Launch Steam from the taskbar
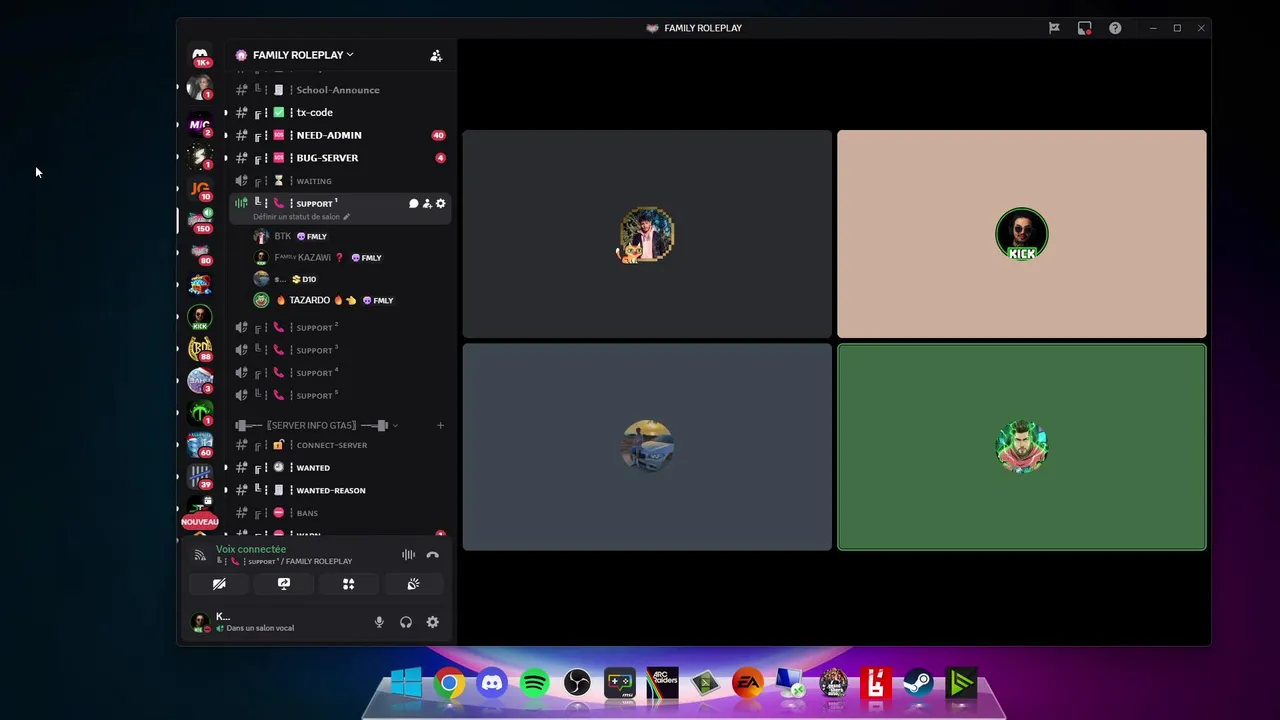Image resolution: width=1280 pixels, height=720 pixels. tap(918, 684)
